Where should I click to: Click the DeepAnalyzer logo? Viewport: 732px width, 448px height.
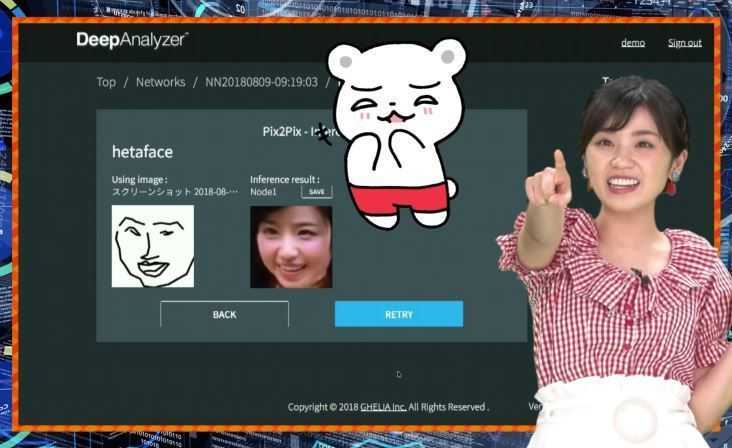click(x=132, y=40)
